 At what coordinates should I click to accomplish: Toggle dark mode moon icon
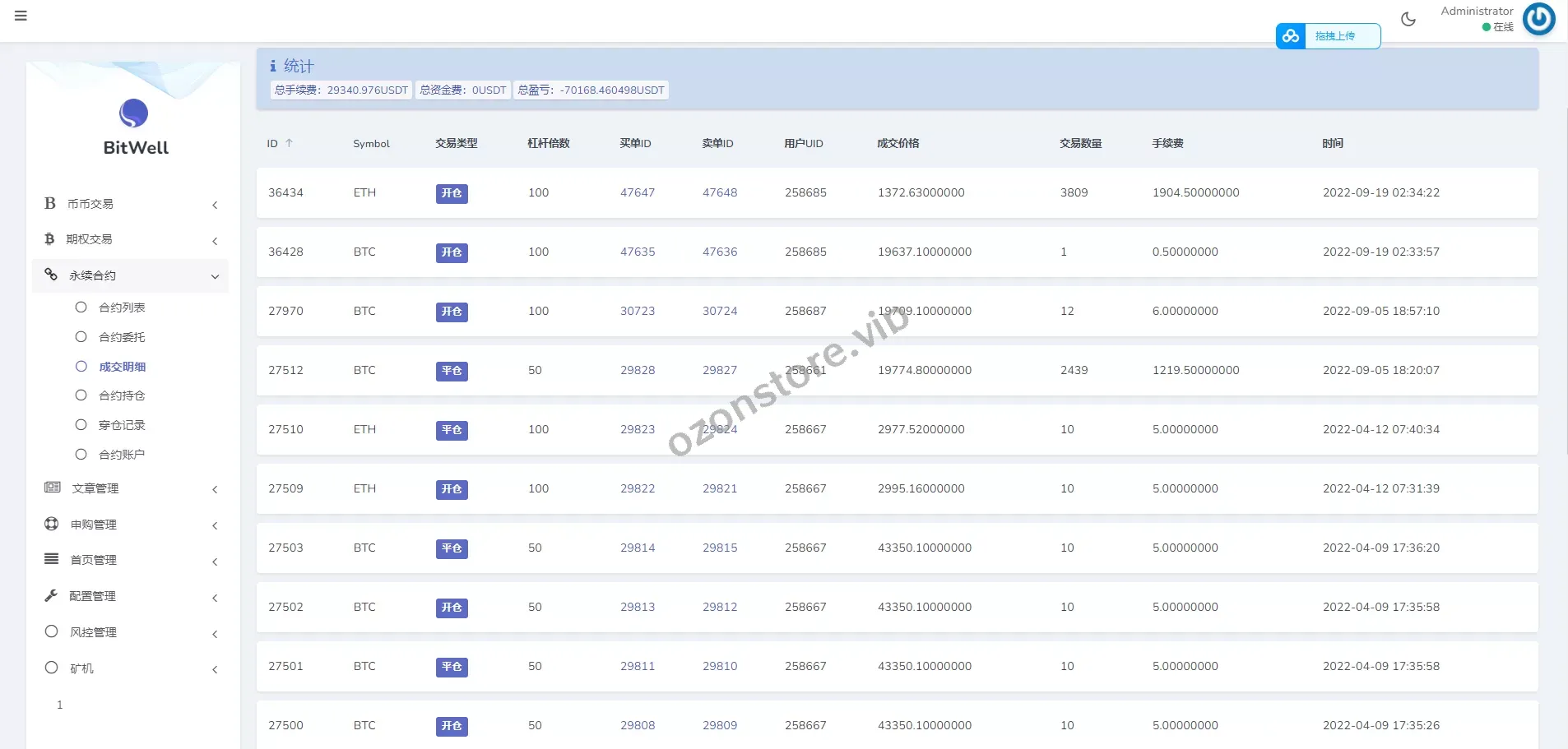1408,19
